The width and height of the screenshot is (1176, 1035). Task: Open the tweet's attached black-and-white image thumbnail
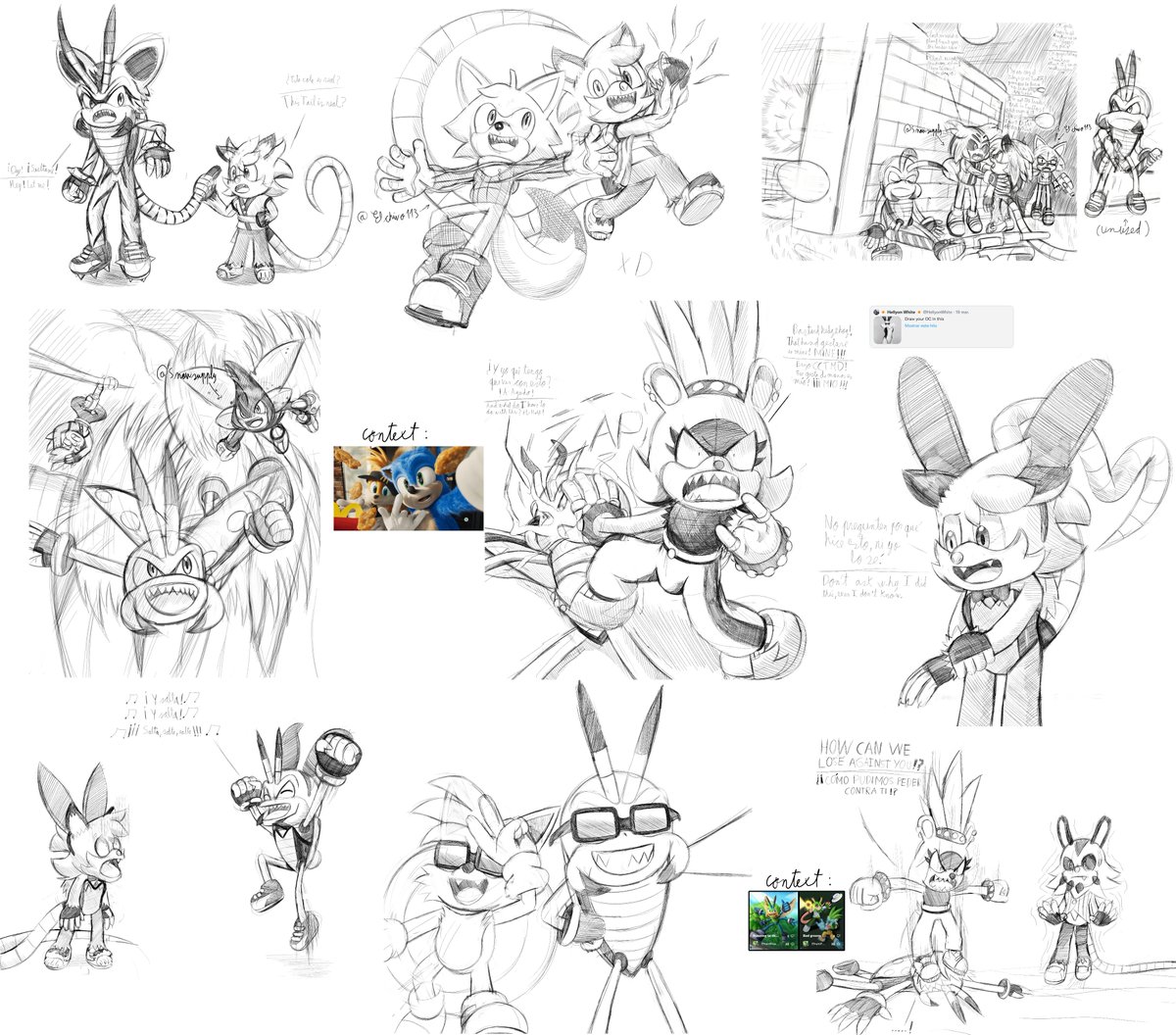tap(887, 330)
